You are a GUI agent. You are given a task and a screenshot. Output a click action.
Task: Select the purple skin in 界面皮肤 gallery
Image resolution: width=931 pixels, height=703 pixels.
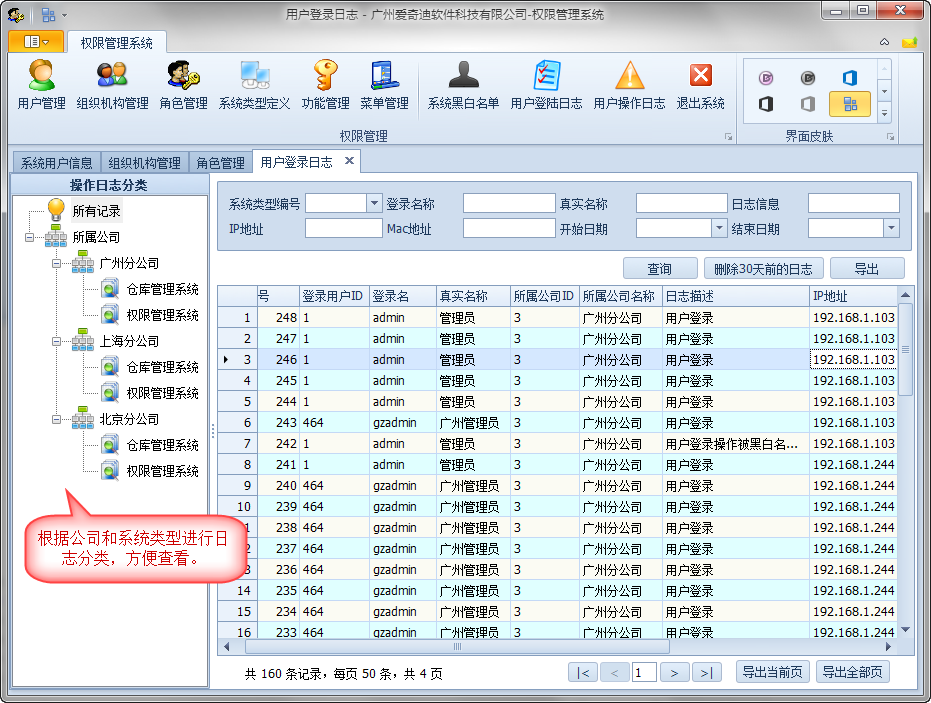tap(766, 78)
